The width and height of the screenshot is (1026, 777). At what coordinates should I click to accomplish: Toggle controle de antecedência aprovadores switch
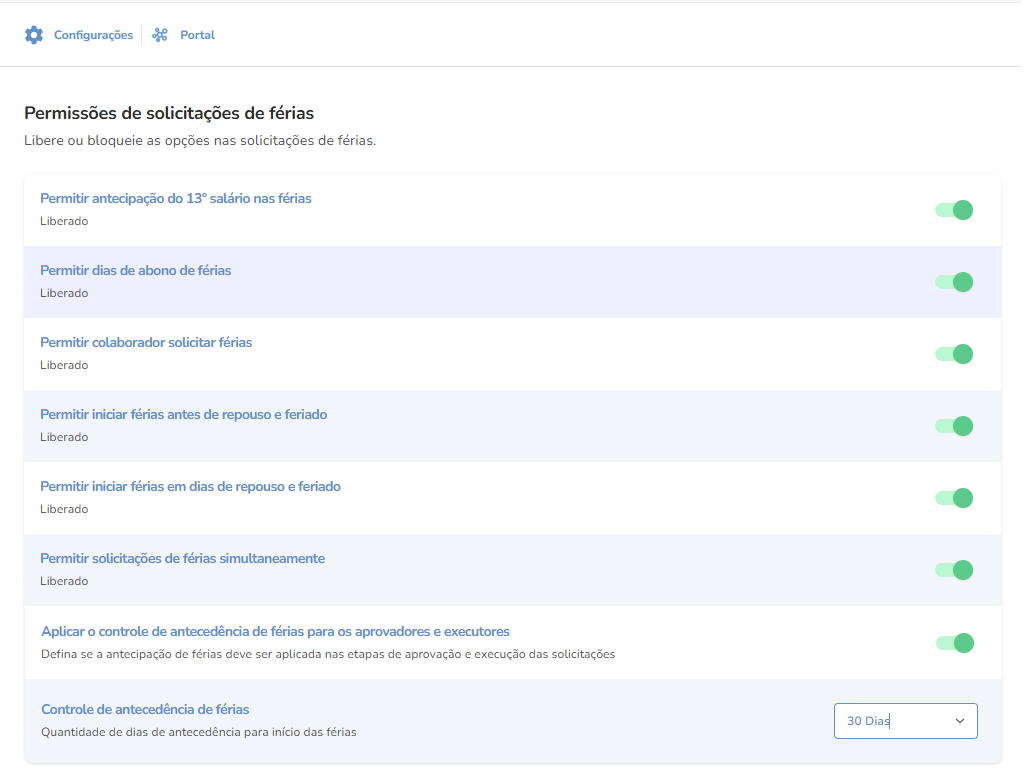[x=955, y=643]
